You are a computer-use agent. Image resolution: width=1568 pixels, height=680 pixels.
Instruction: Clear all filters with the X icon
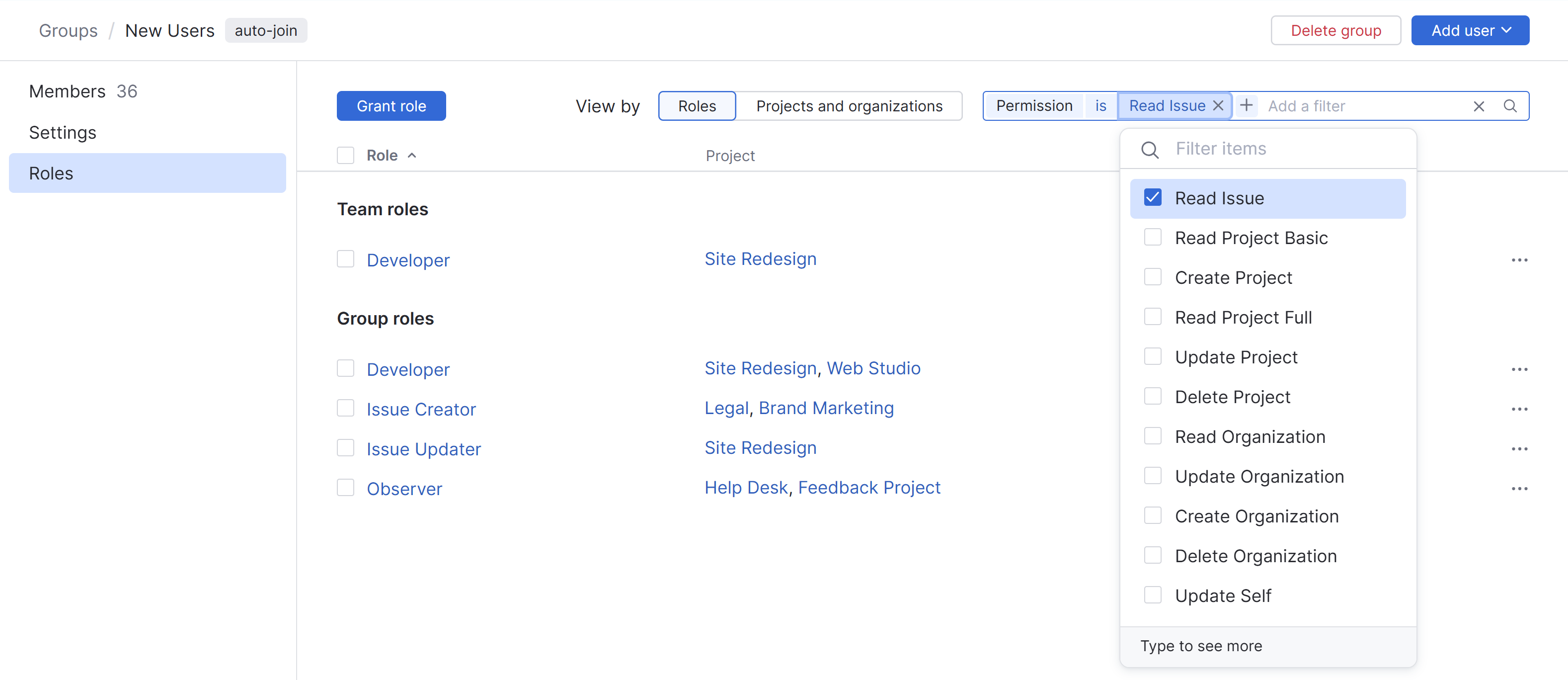[1478, 106]
